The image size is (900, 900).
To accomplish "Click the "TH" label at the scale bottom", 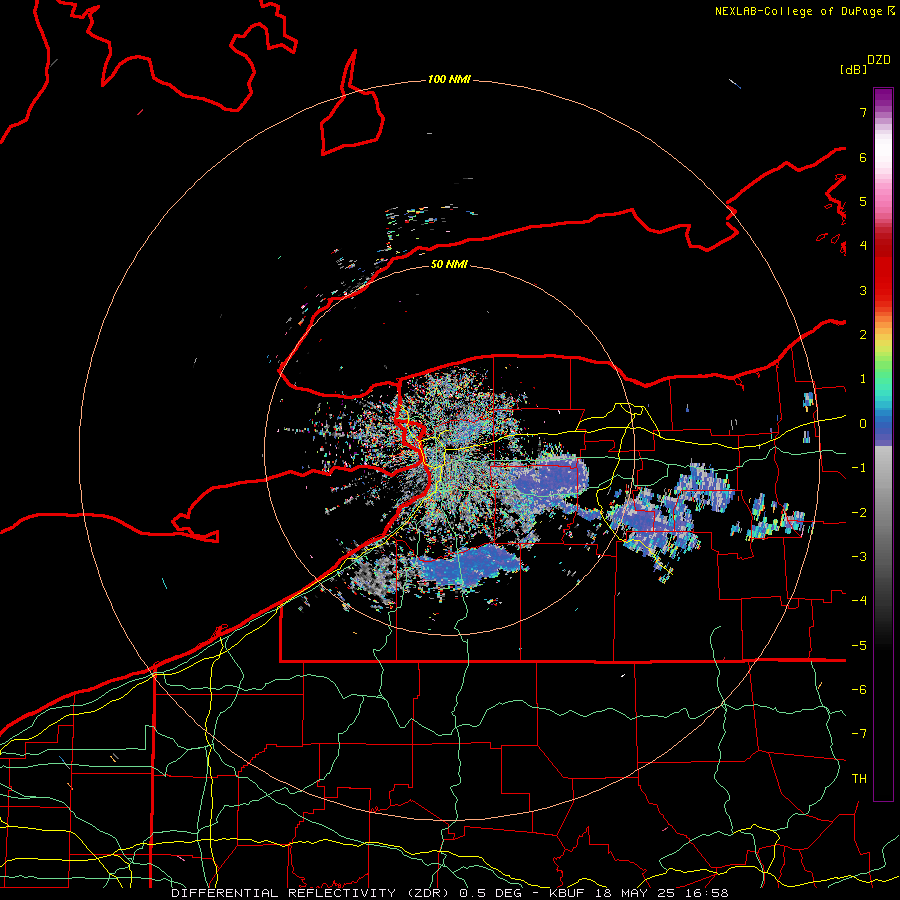I will point(859,779).
